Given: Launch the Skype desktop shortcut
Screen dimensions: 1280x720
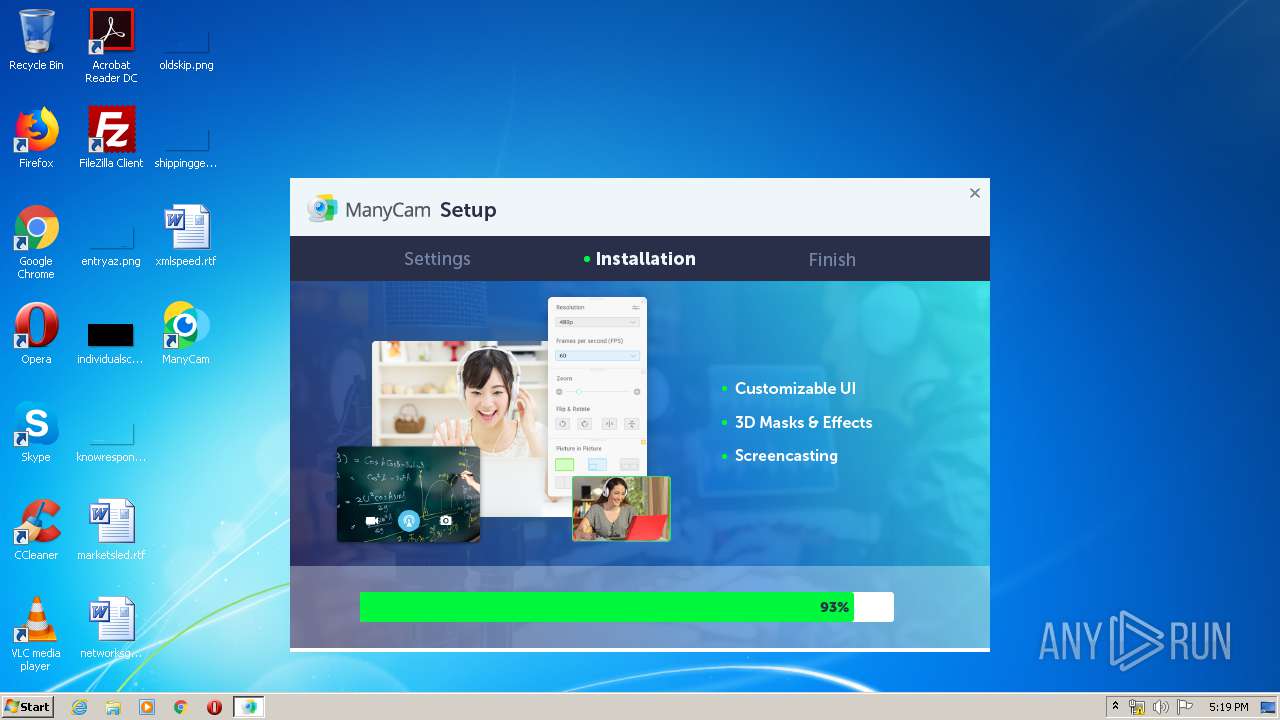Looking at the screenshot, I should pos(36,432).
